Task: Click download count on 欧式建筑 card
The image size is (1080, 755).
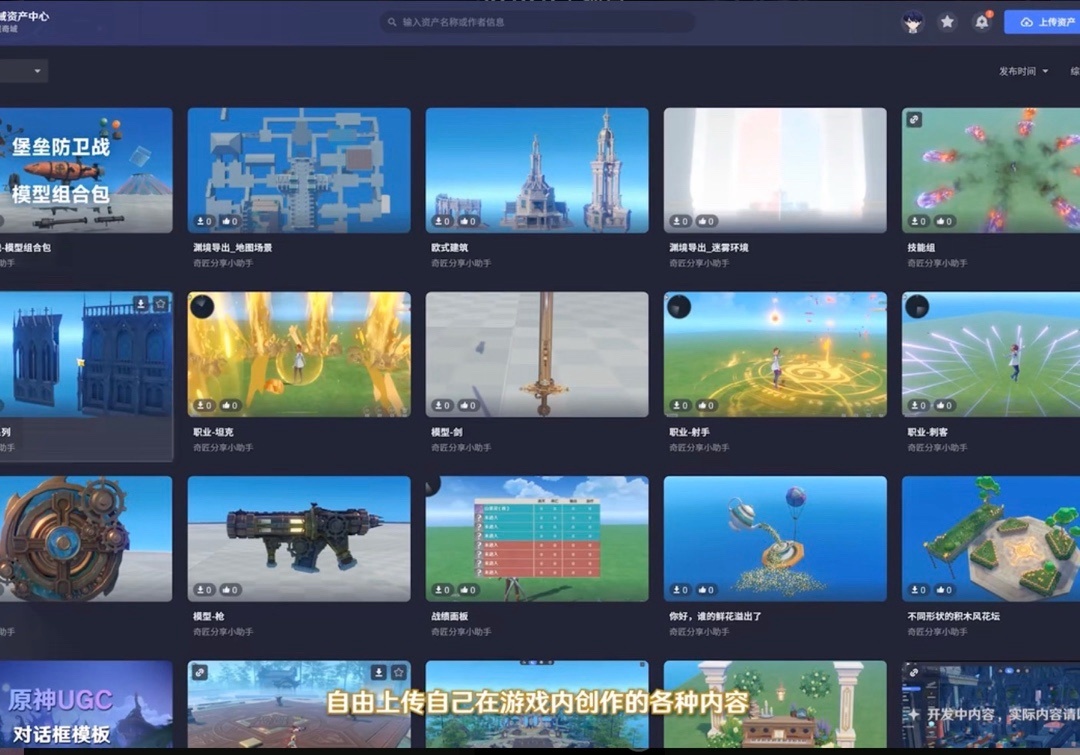Action: (x=442, y=221)
